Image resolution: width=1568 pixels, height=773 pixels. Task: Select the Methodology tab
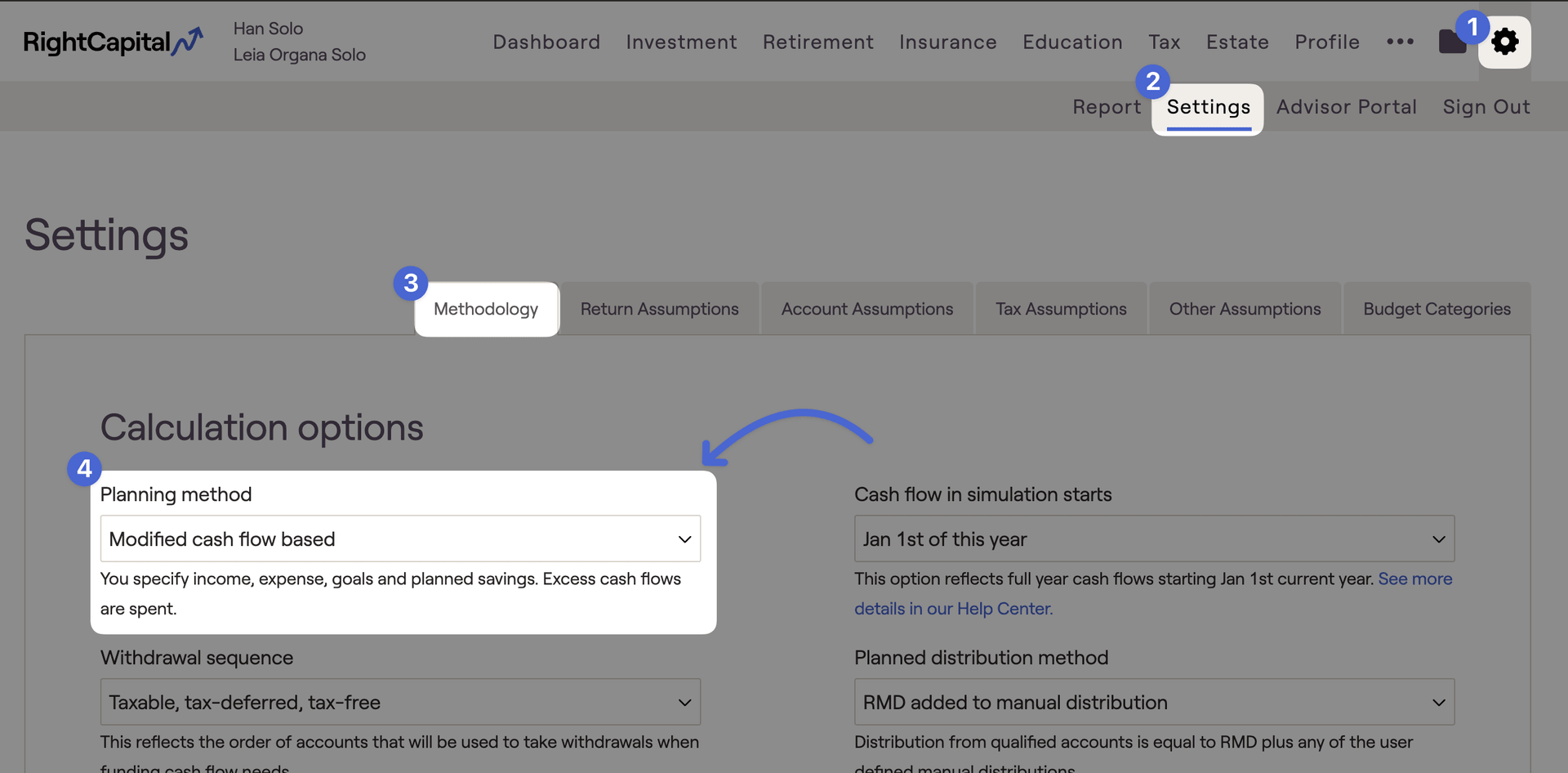[486, 309]
